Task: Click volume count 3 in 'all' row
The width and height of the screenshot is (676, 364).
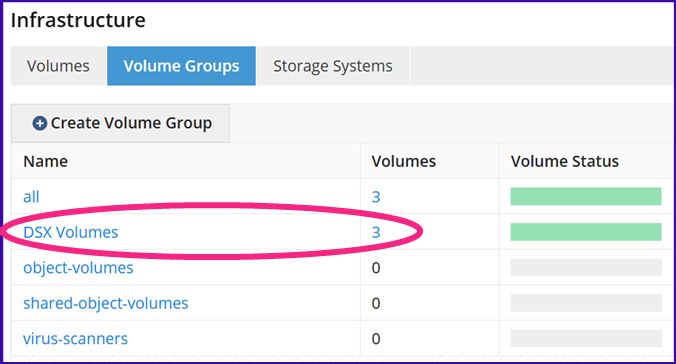Action: click(376, 197)
